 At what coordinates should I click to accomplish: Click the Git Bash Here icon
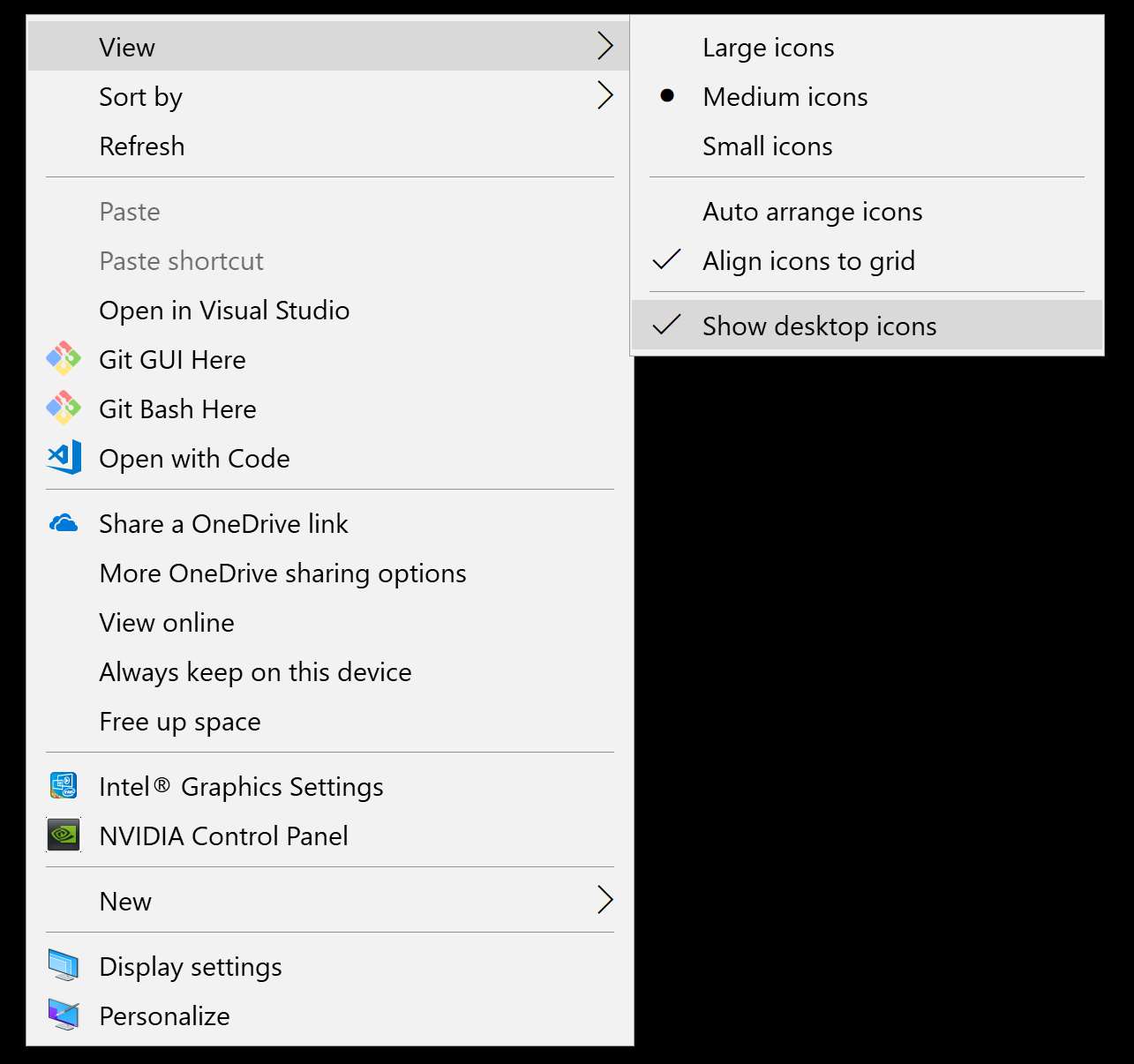pos(64,408)
